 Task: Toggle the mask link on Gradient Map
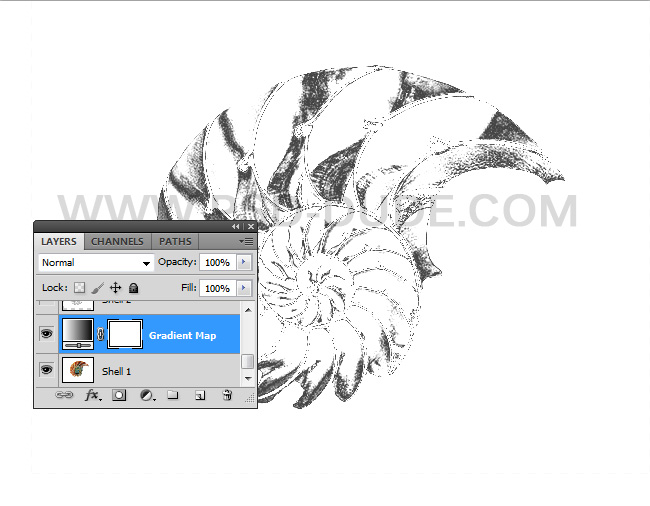[100, 334]
